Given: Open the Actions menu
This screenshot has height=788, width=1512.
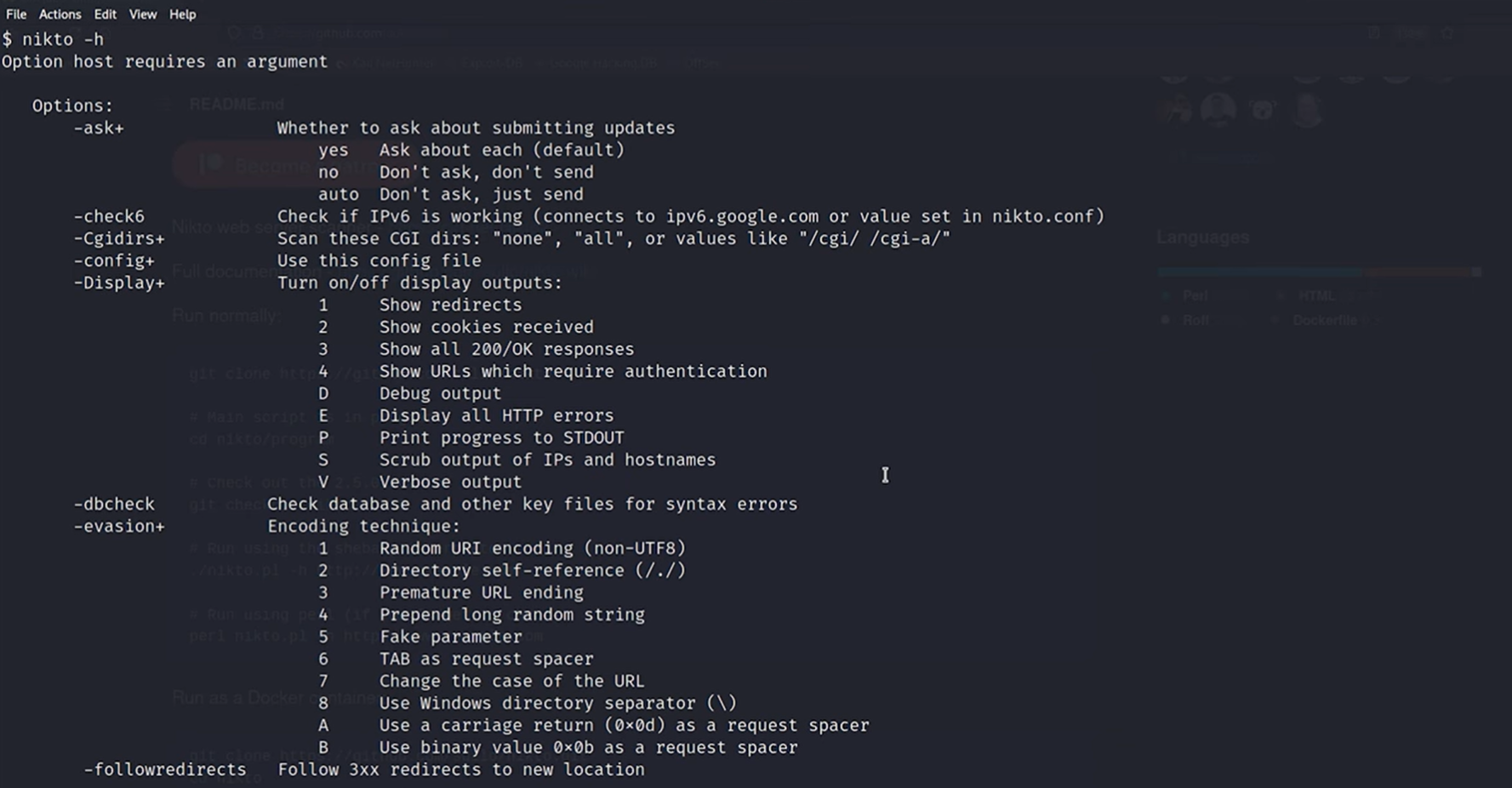Looking at the screenshot, I should point(60,14).
